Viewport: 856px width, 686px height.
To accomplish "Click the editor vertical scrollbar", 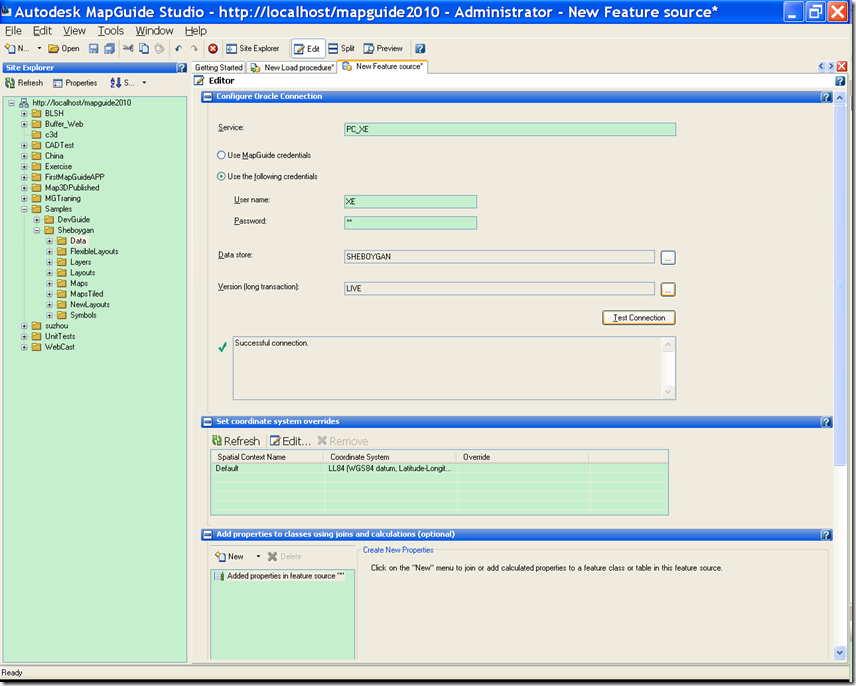I will [x=840, y=284].
